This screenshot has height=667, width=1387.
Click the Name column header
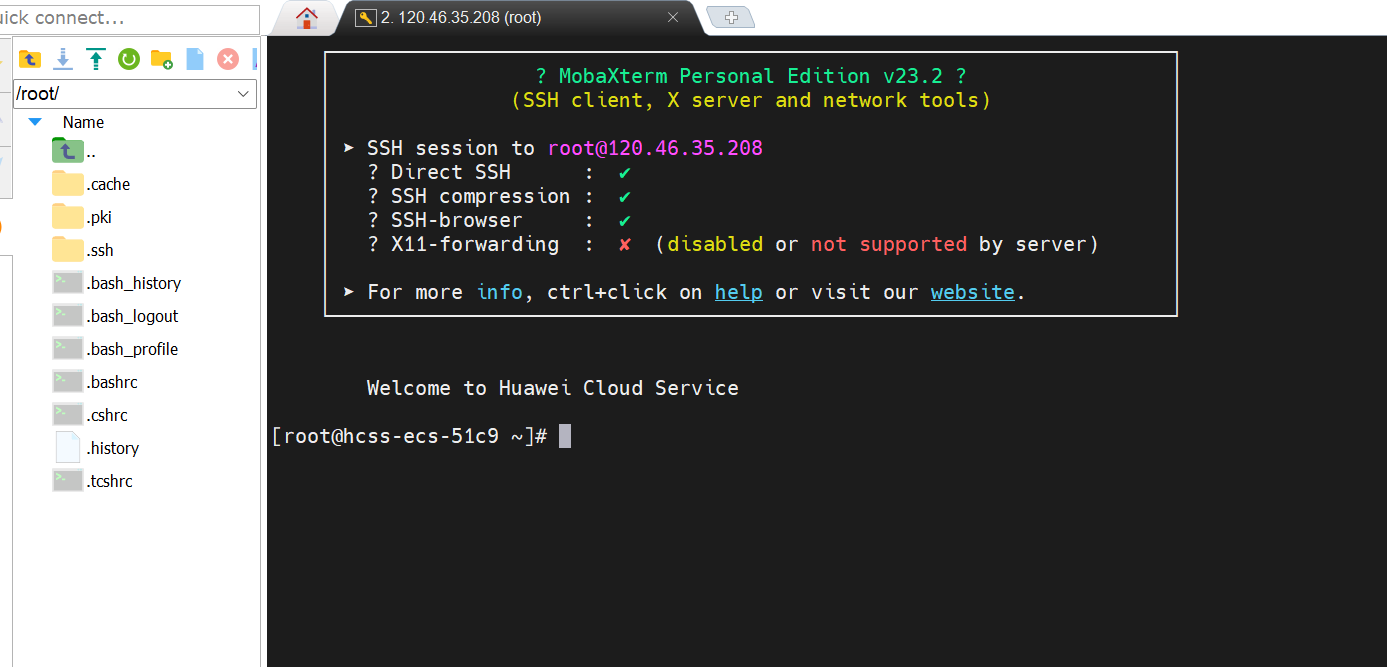[x=83, y=122]
